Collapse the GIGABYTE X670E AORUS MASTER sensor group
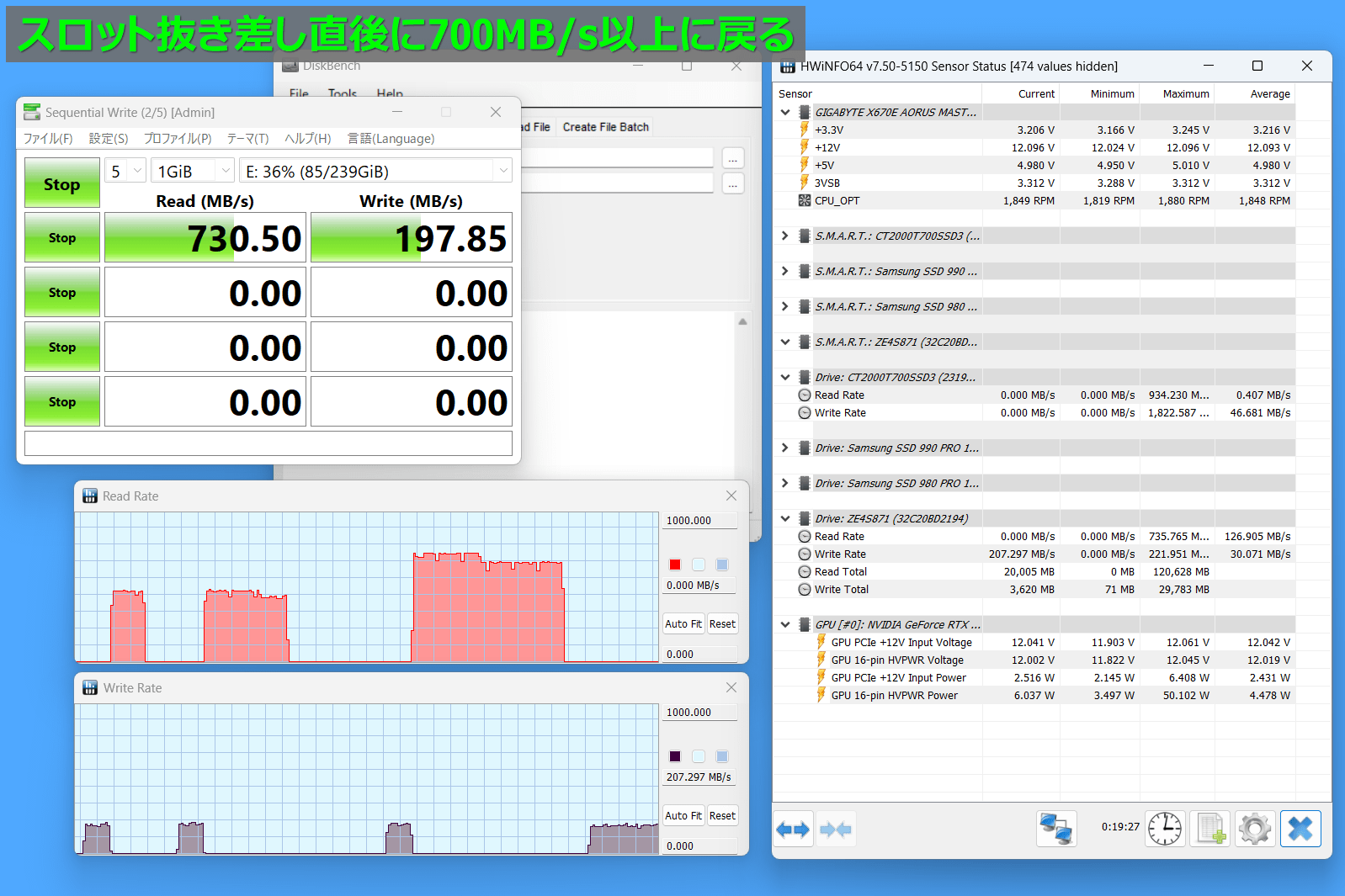The width and height of the screenshot is (1345, 896). [x=785, y=112]
